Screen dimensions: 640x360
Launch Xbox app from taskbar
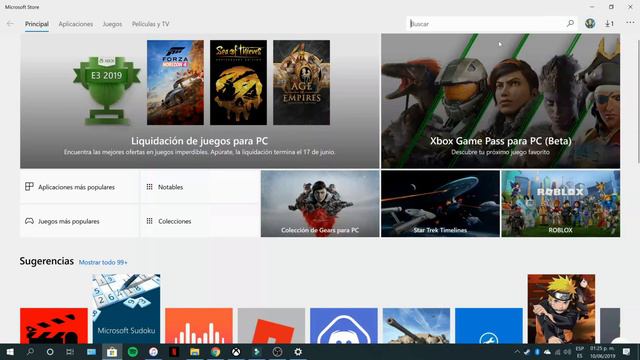coord(236,352)
